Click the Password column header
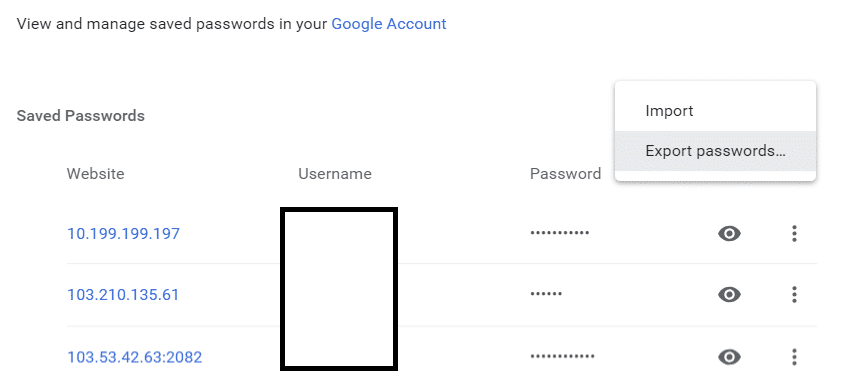The image size is (841, 379). (565, 174)
